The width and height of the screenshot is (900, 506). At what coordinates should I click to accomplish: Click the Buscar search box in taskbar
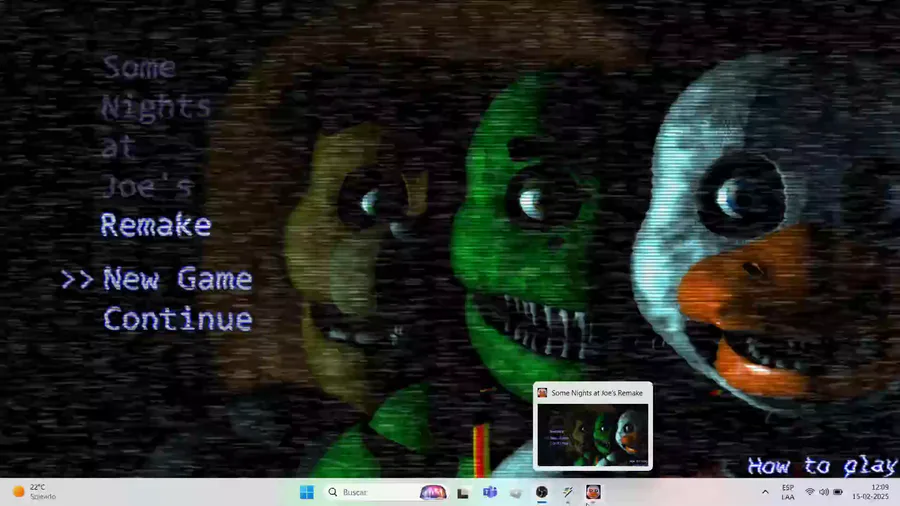click(385, 492)
